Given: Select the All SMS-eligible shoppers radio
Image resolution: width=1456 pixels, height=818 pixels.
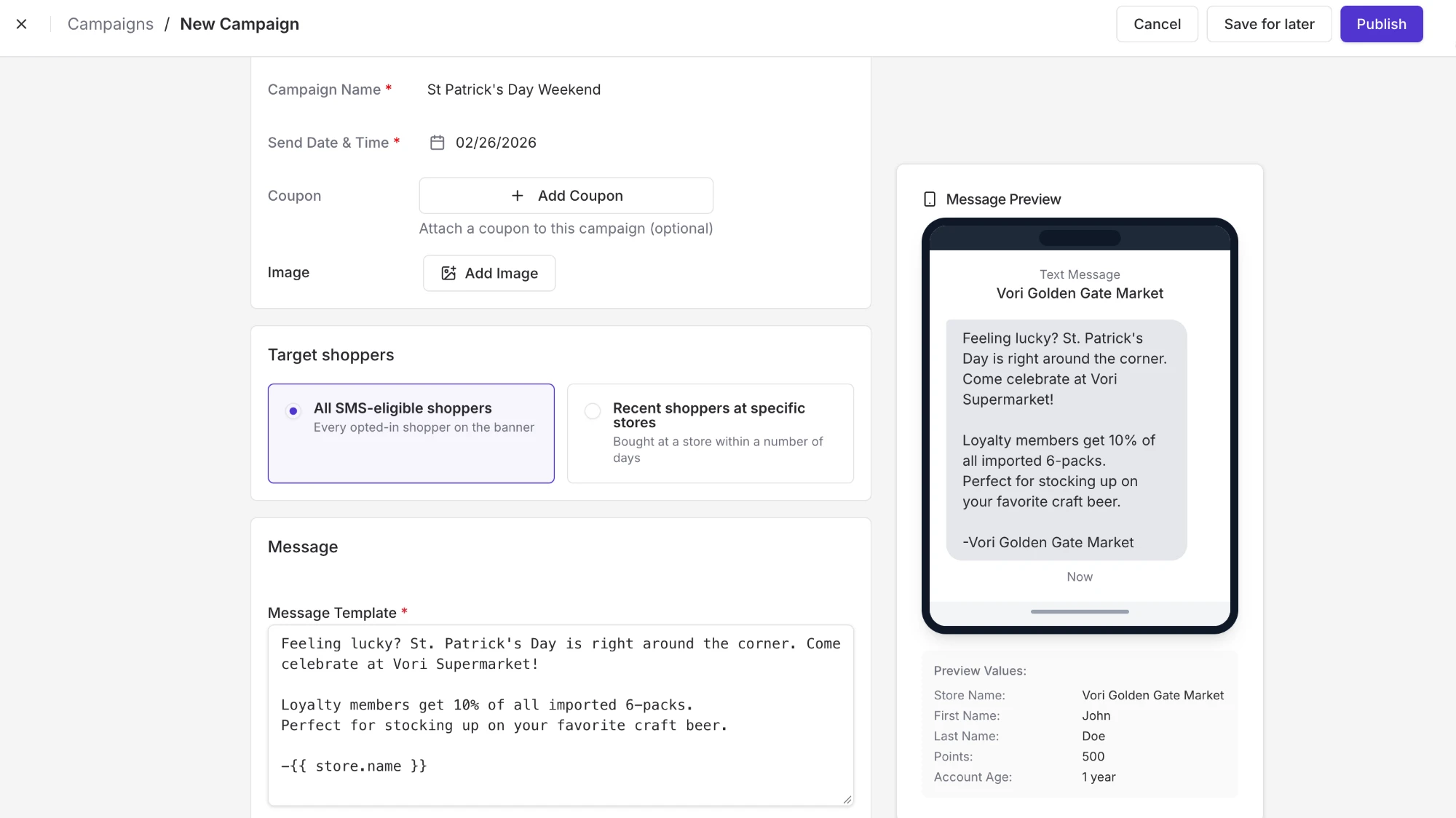Looking at the screenshot, I should [293, 411].
